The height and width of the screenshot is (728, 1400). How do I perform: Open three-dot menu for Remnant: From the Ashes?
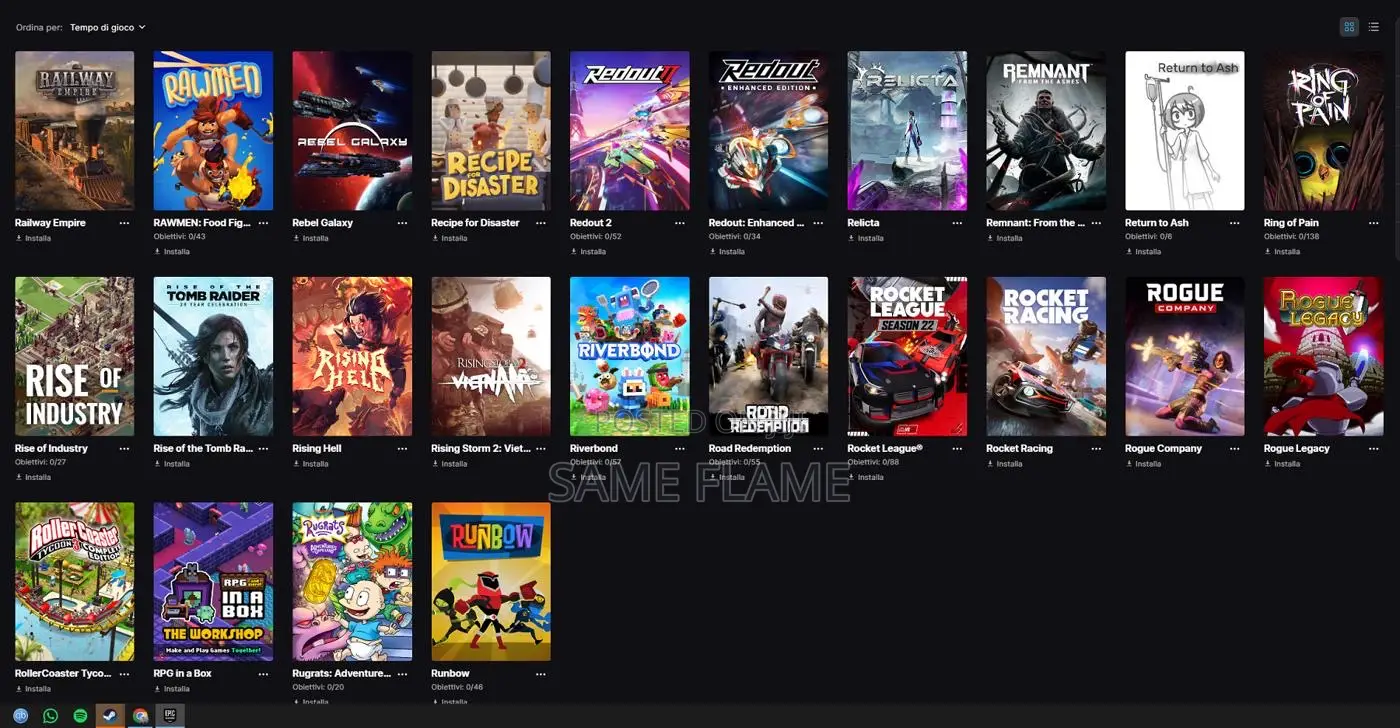[1096, 223]
